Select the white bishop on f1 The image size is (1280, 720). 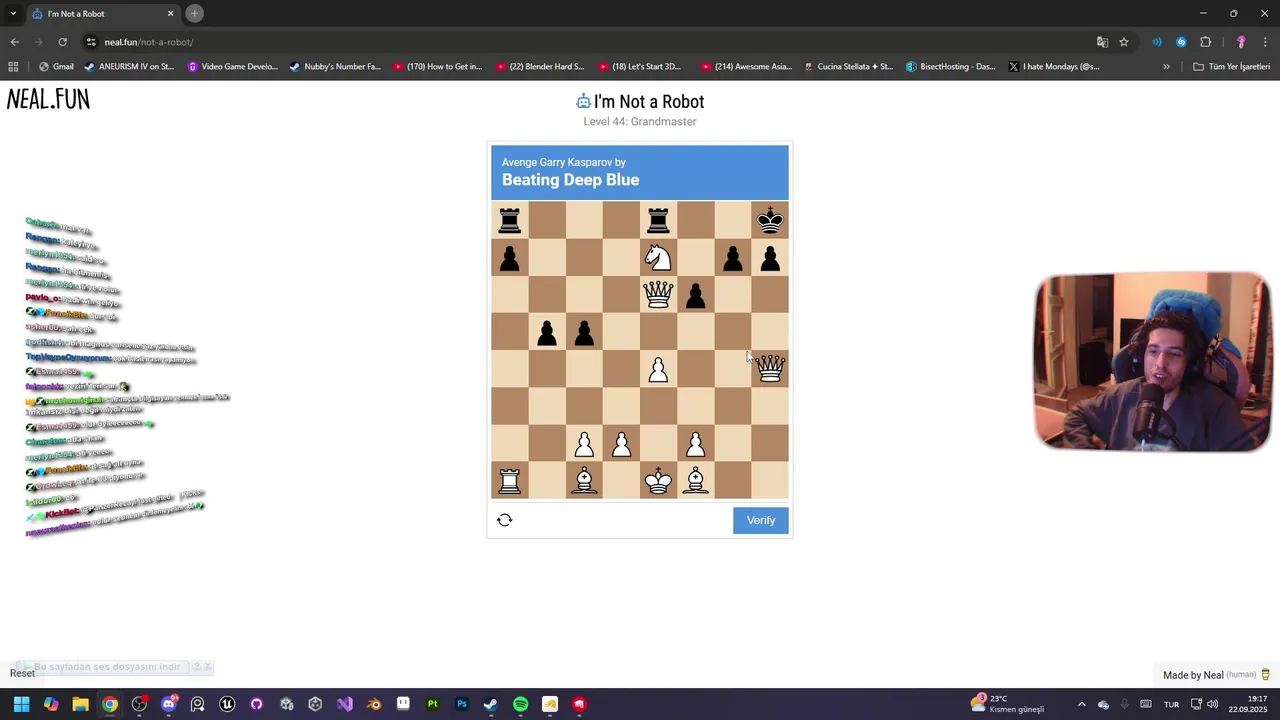[x=696, y=481]
